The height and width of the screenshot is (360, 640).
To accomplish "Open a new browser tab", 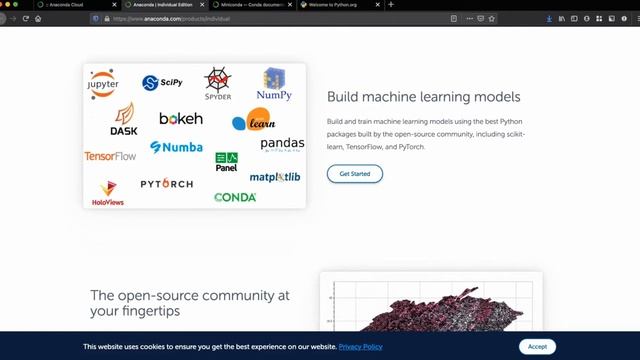I will (391, 4).
